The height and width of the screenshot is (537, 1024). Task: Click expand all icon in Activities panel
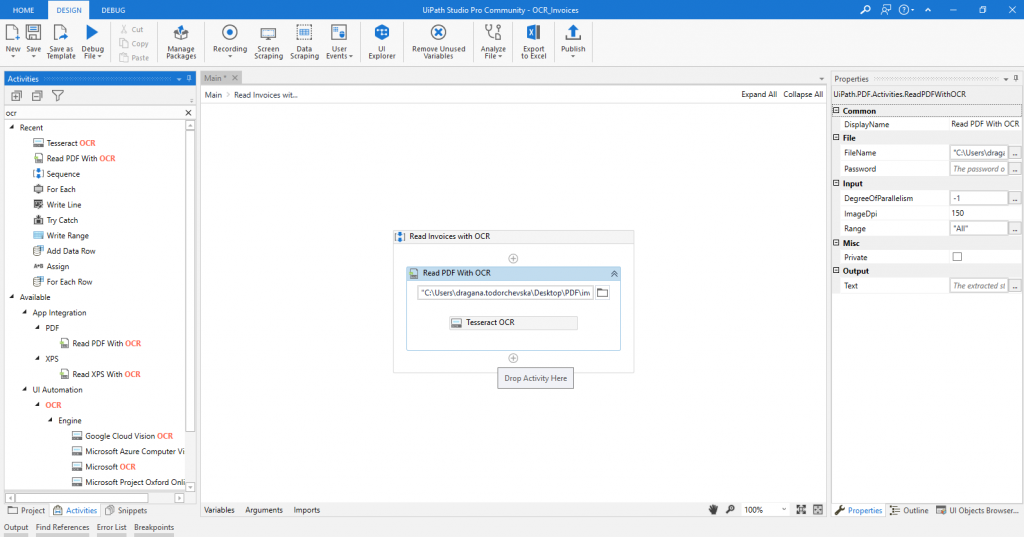point(16,95)
